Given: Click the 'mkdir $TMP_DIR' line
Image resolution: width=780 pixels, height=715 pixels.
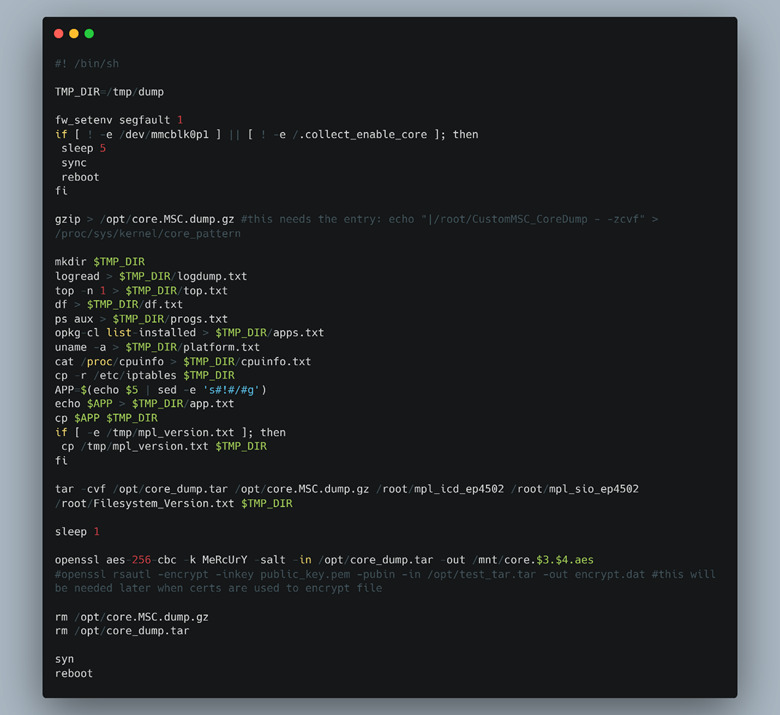Looking at the screenshot, I should point(100,262).
